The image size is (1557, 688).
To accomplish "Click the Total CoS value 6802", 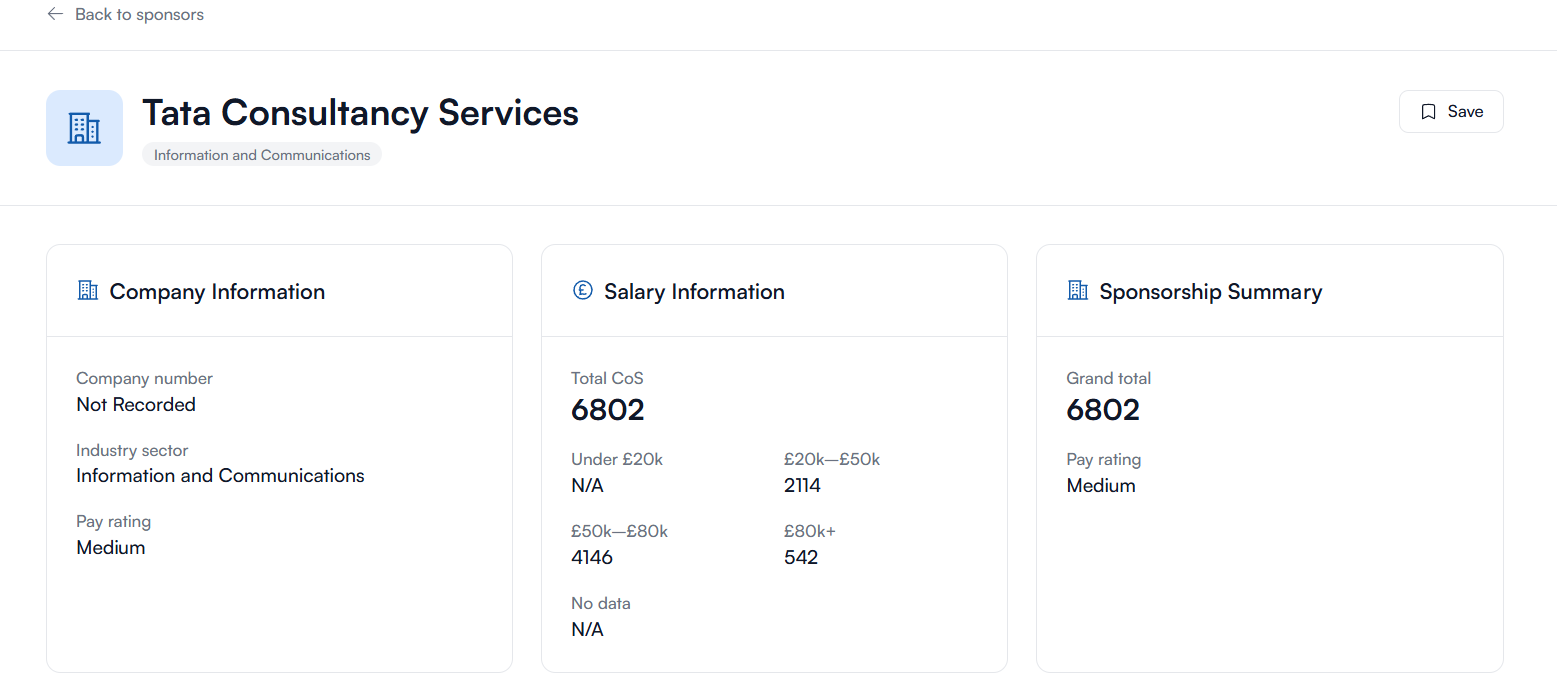I will click(608, 410).
